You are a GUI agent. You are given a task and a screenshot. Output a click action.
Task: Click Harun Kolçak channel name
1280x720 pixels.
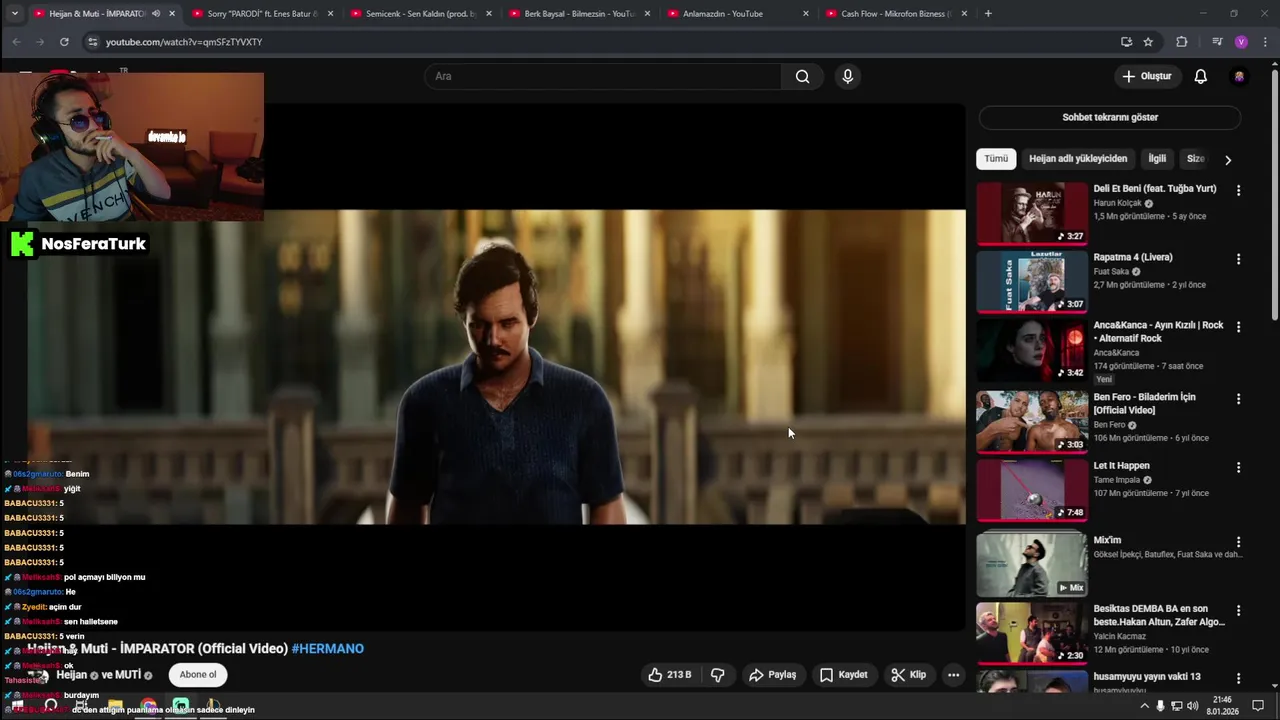click(1117, 203)
